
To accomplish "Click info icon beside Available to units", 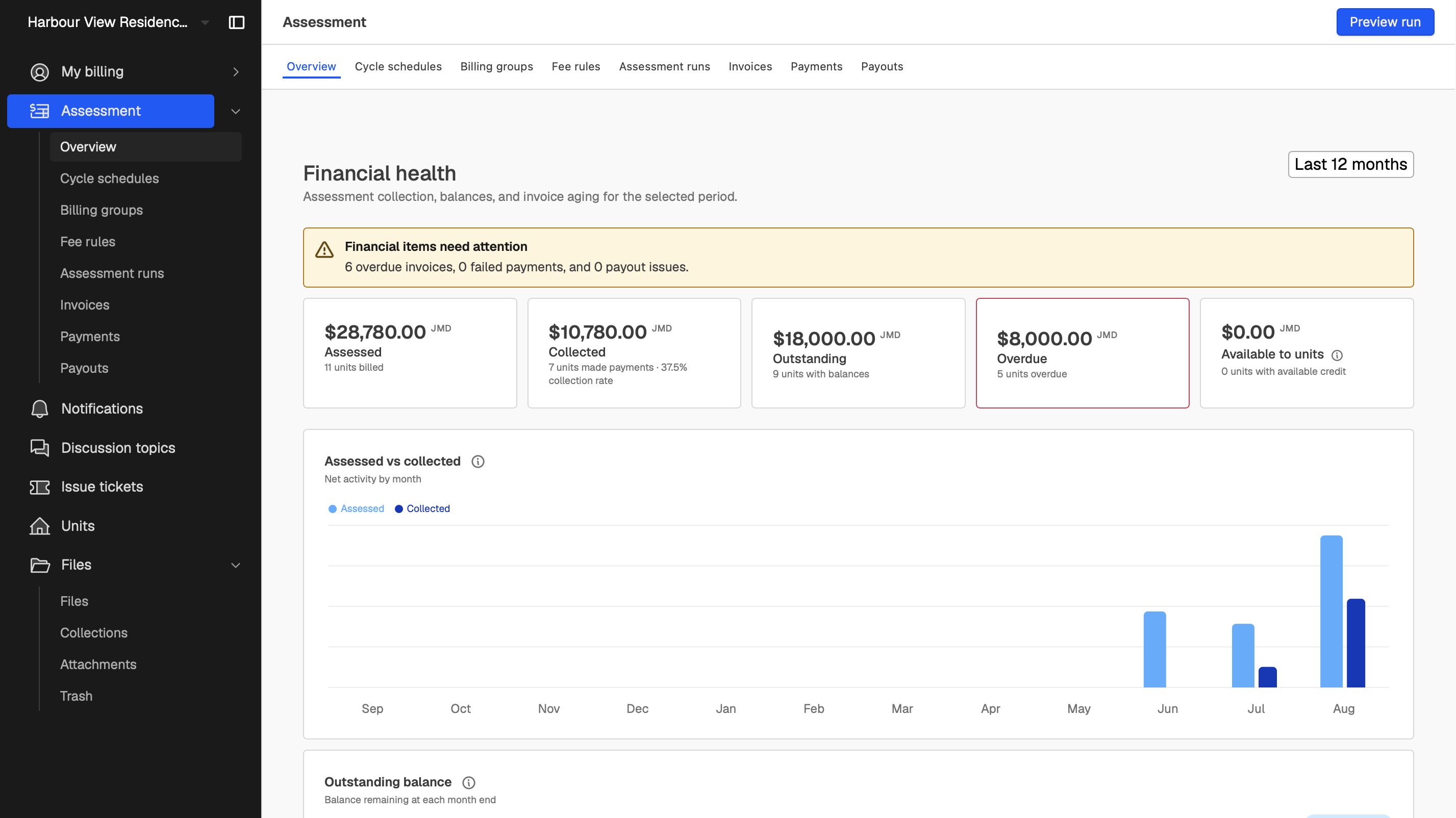I will pyautogui.click(x=1337, y=355).
